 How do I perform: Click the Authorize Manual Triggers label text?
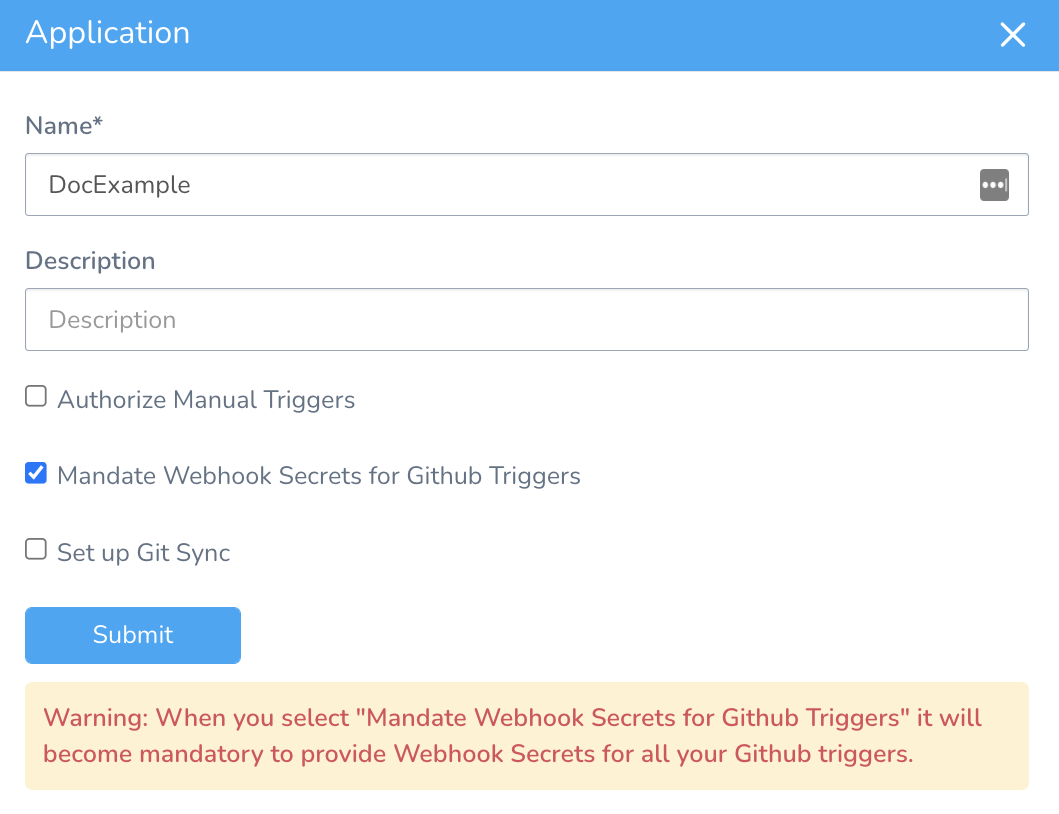tap(206, 400)
